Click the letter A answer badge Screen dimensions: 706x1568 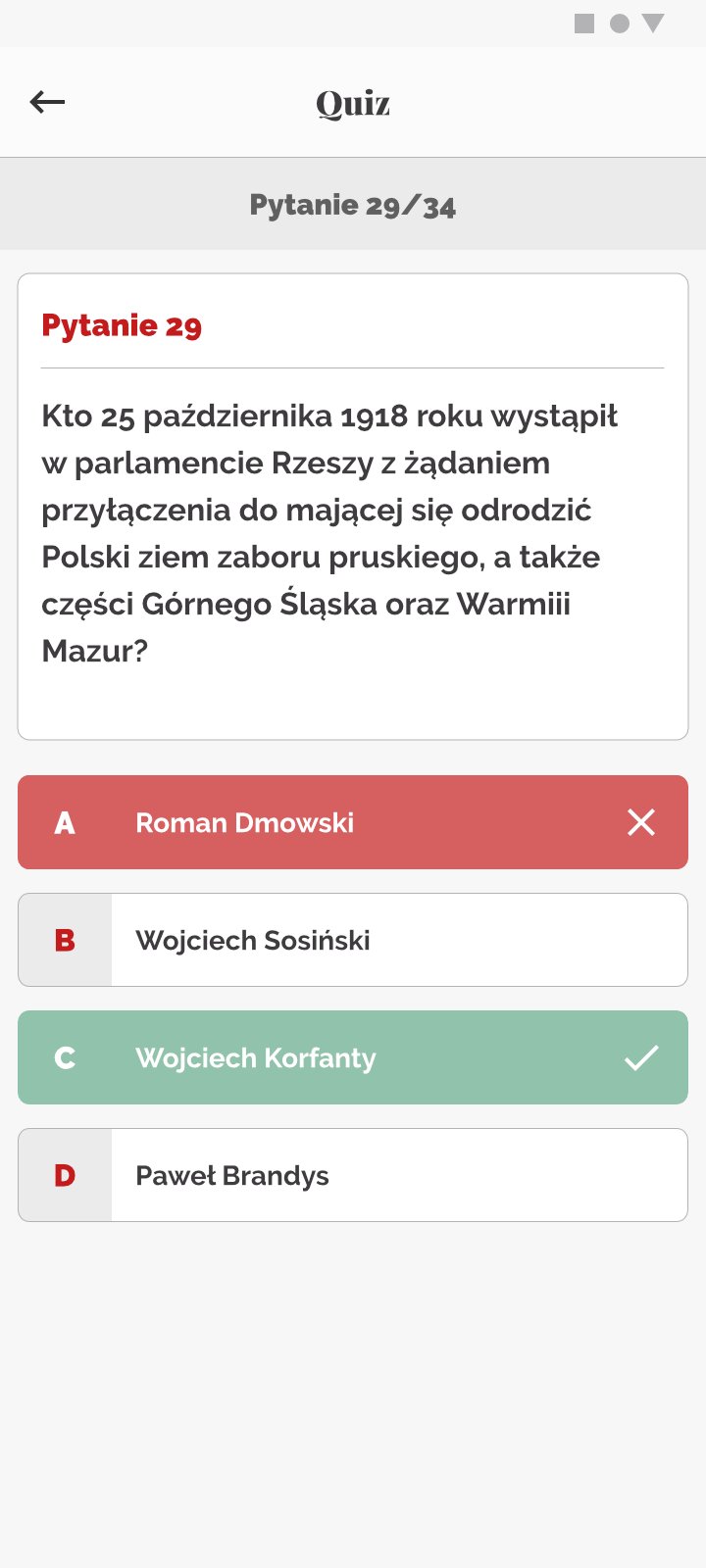click(x=65, y=822)
